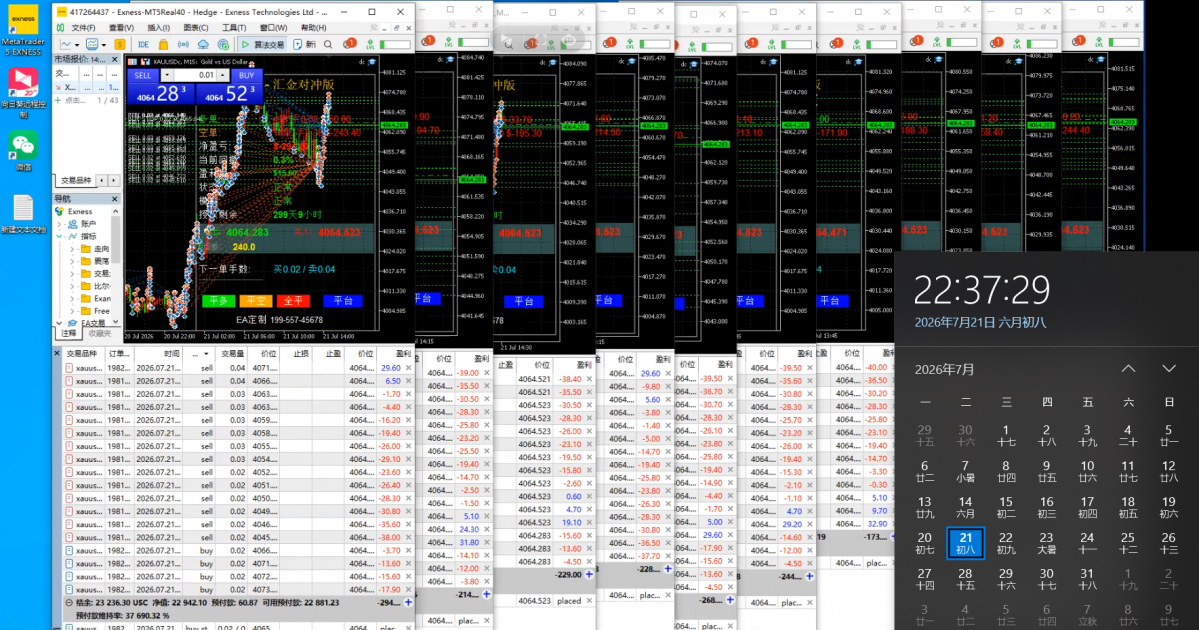Select the 收藏夹 tab in Navigator
The image size is (1199, 630).
[99, 333]
